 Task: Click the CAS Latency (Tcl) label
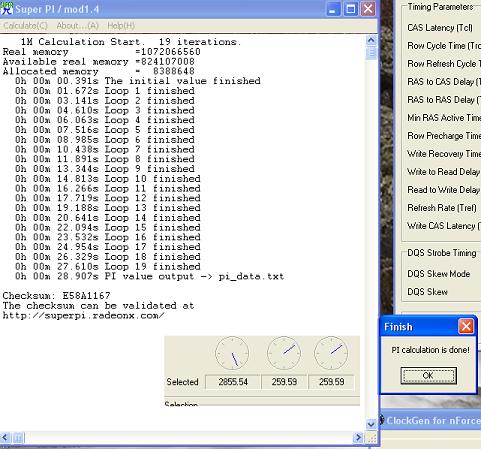click(x=440, y=28)
